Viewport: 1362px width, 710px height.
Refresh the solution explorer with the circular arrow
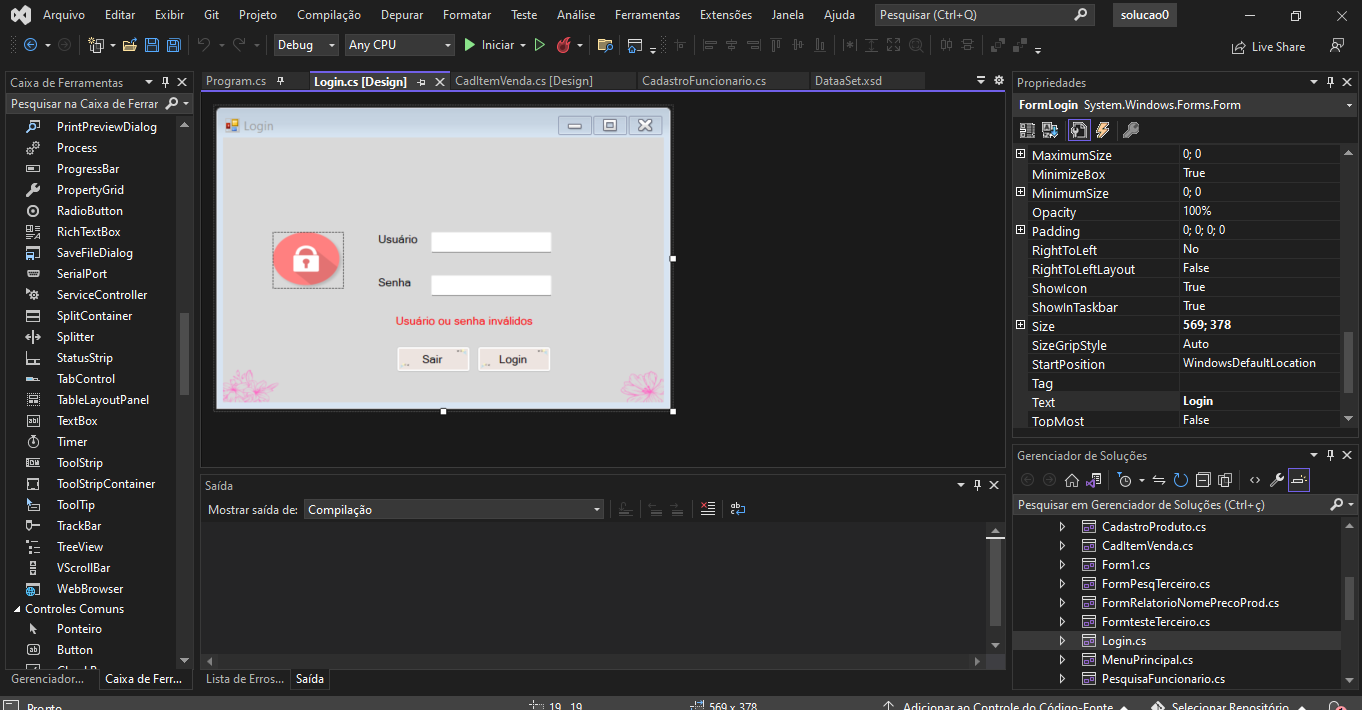[1181, 480]
